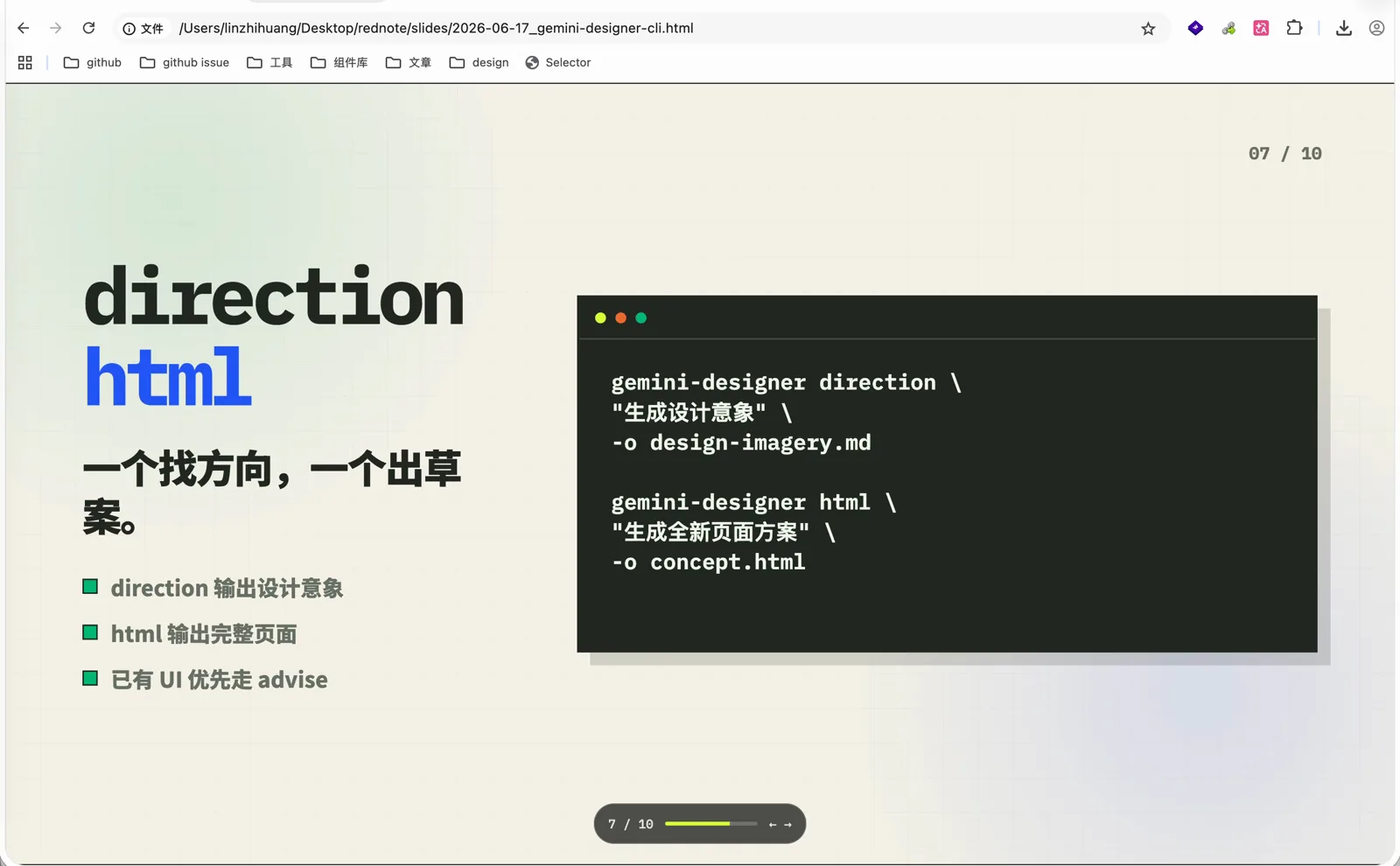Open the apps grid icon in bookmarks bar

tap(25, 62)
